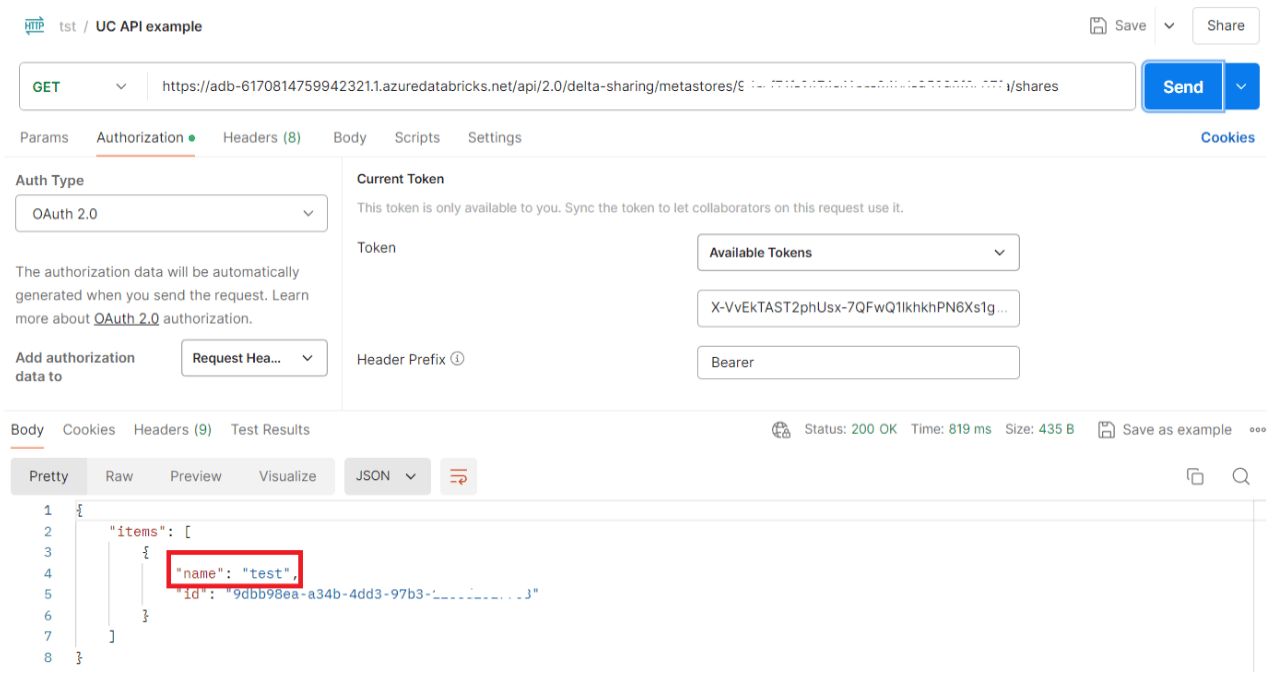Click the network globe icon
Viewport: 1288px width, 699px height.
781,430
